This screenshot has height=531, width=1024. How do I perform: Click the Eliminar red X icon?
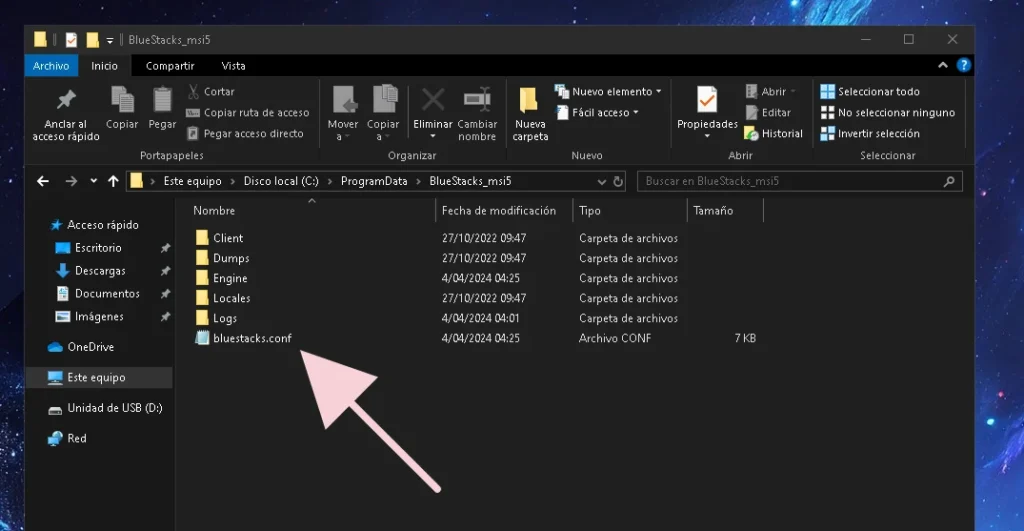[x=433, y=100]
